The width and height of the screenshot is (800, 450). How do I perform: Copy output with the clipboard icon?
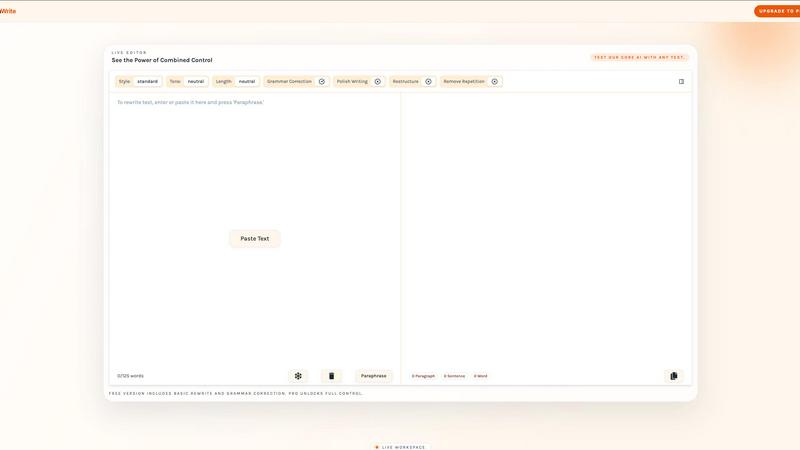click(673, 376)
